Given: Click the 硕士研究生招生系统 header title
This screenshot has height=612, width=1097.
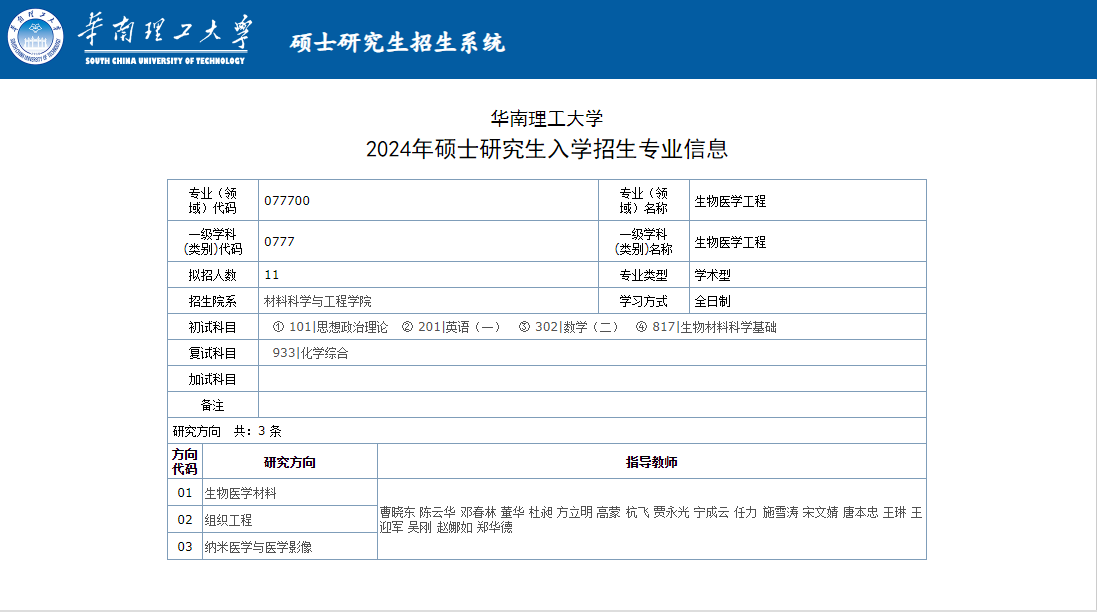Looking at the screenshot, I should click(x=397, y=43).
